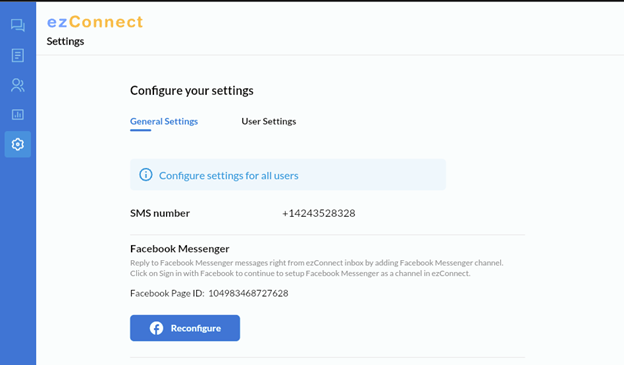624x365 pixels.
Task: Switch to the General Settings tab
Action: 164,121
